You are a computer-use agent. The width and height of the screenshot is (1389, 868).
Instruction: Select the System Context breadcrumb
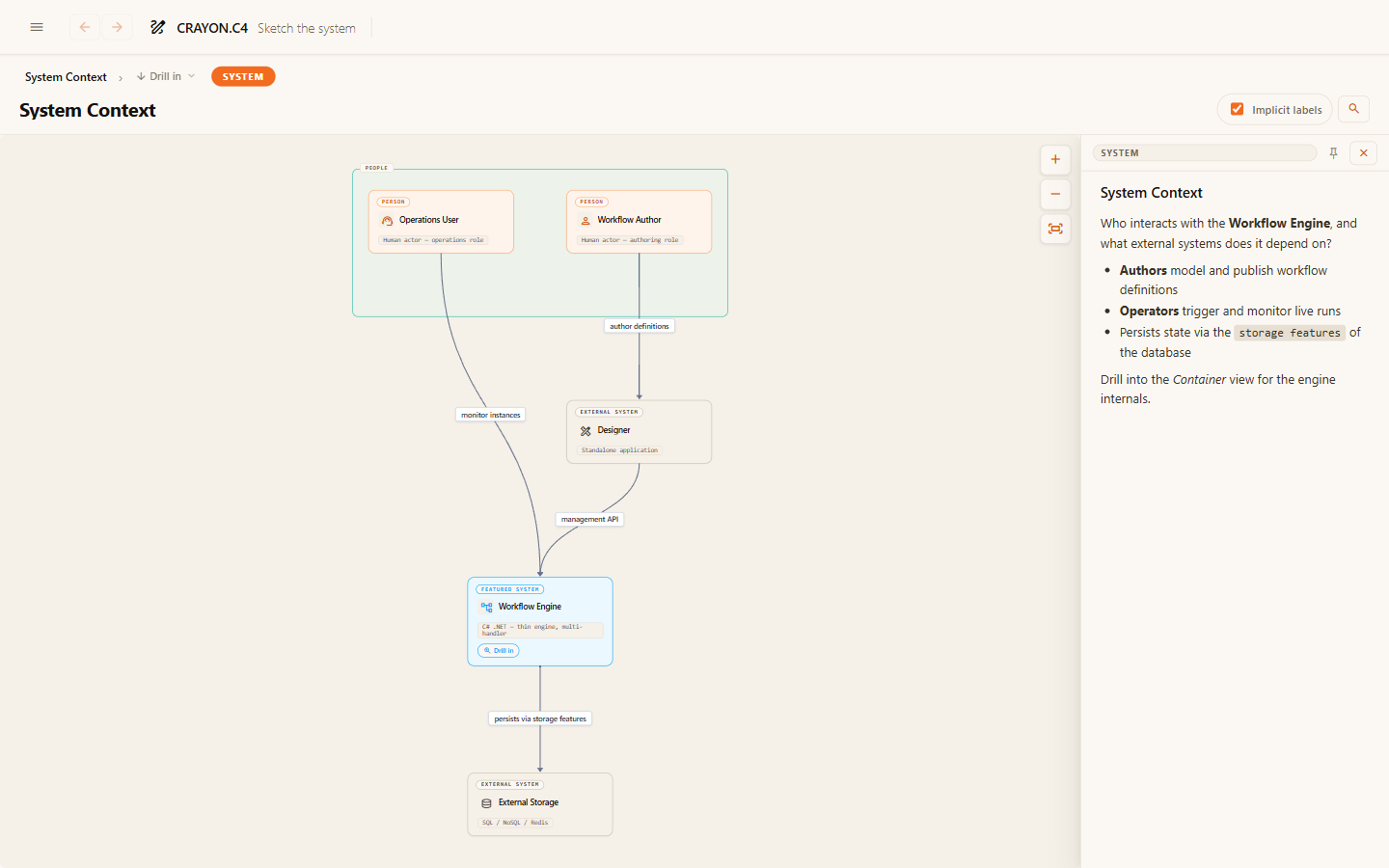(66, 77)
